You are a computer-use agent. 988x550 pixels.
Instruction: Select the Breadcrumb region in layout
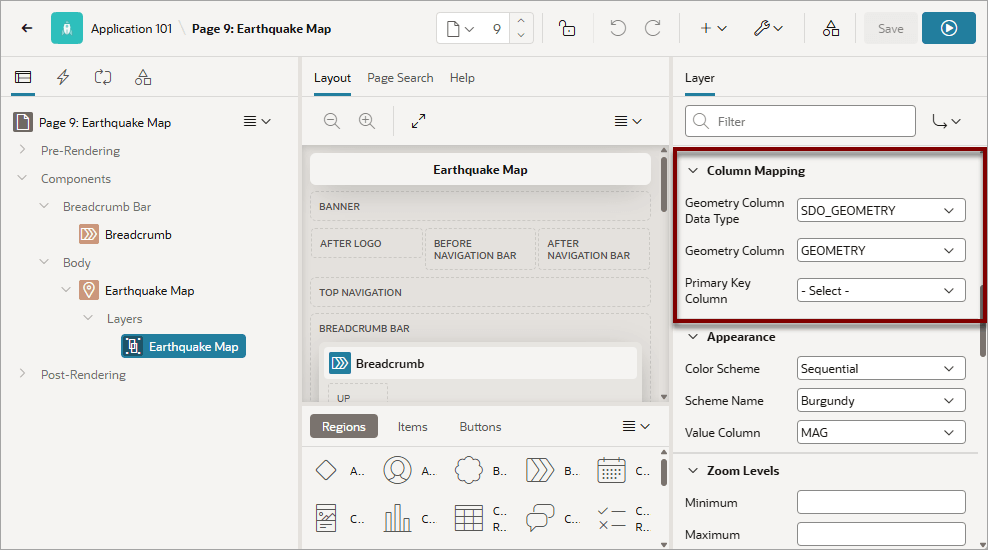coord(480,364)
